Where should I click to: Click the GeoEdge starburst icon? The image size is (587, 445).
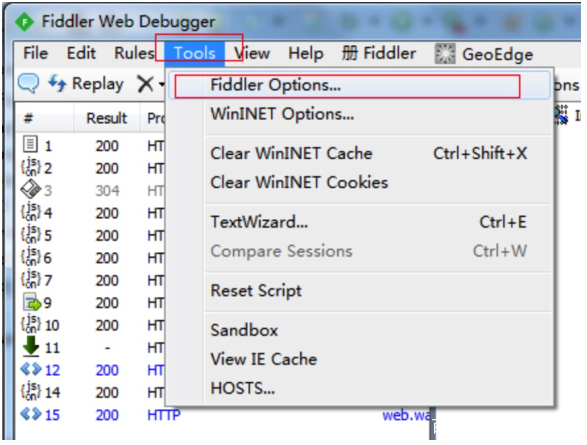tap(445, 54)
